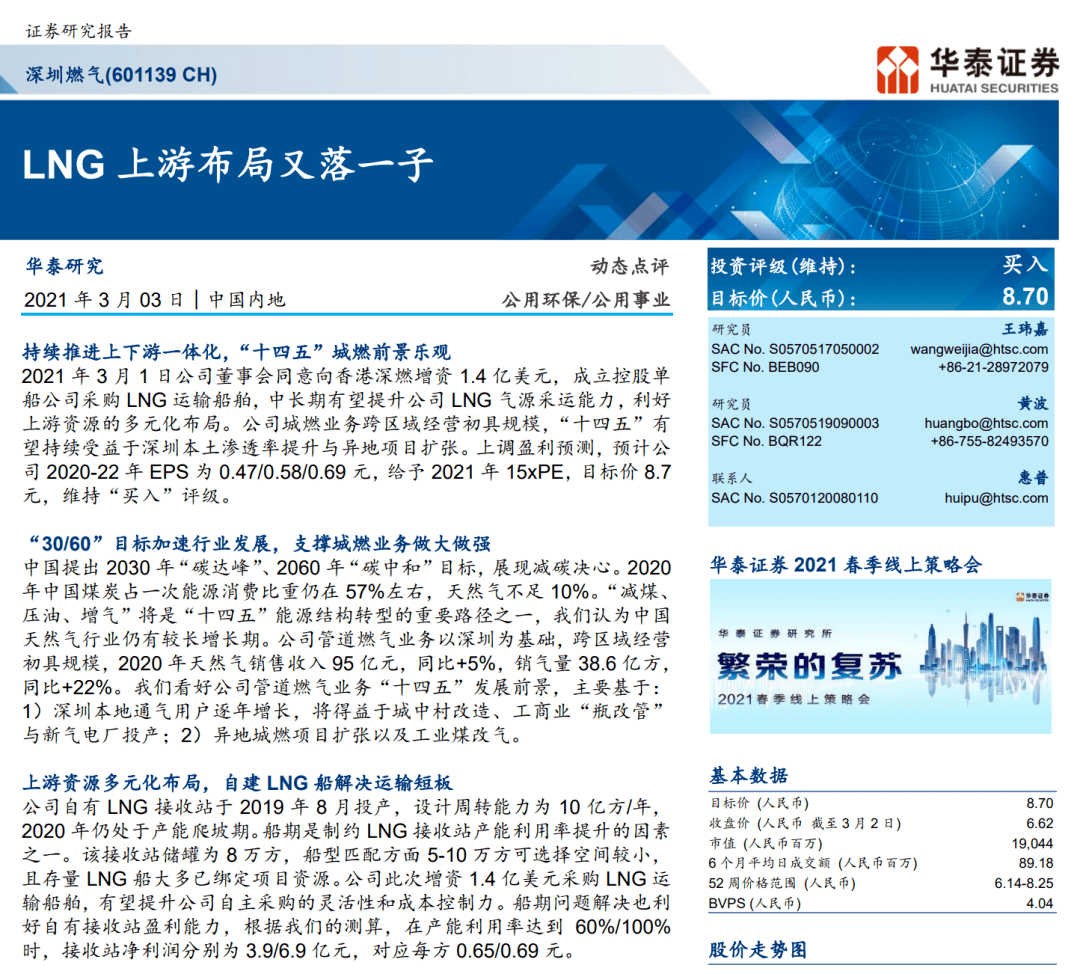
Task: Open the 繁荣的复苏 strategy conference banner
Action: click(x=880, y=656)
